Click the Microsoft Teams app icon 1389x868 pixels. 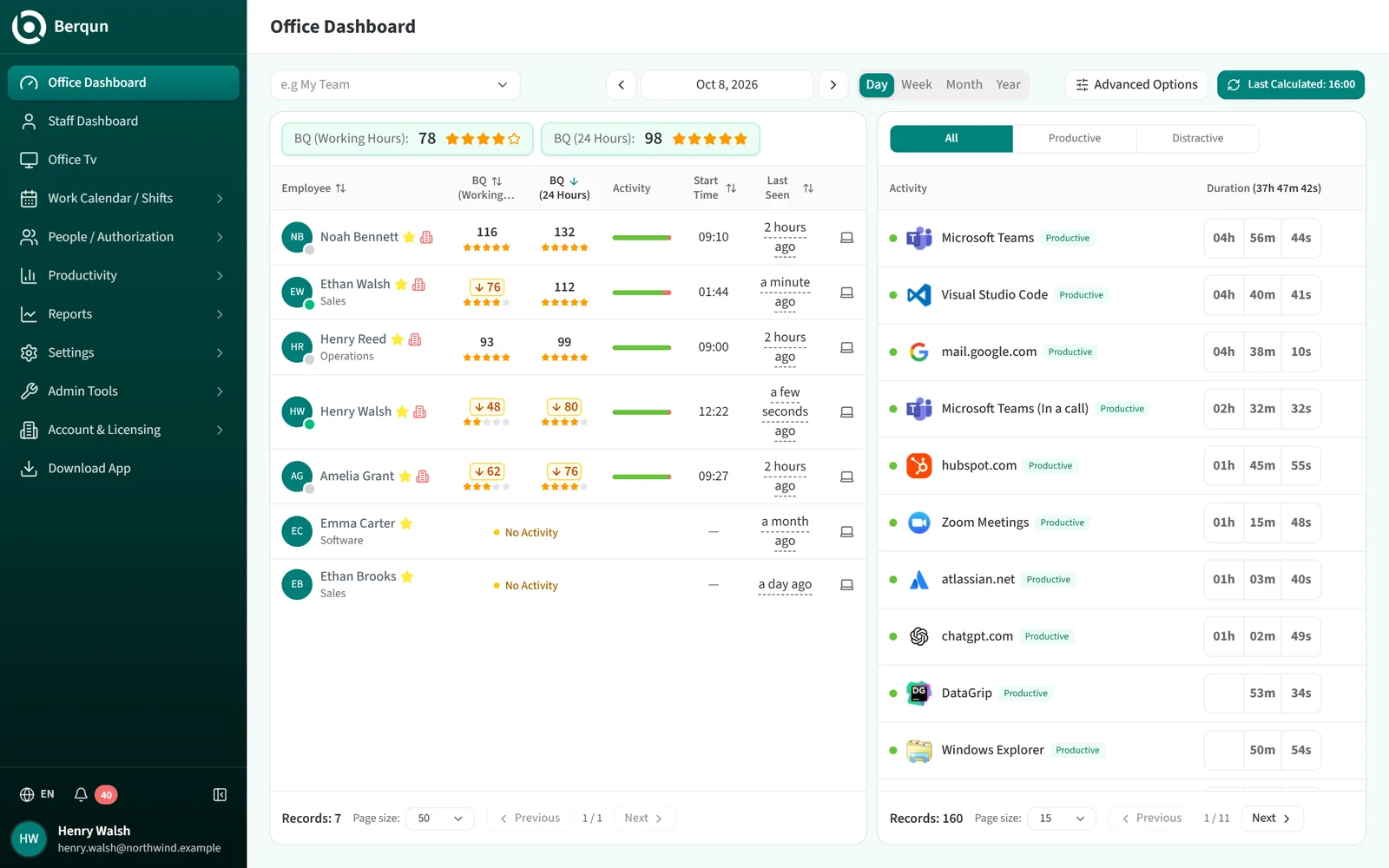(918, 238)
